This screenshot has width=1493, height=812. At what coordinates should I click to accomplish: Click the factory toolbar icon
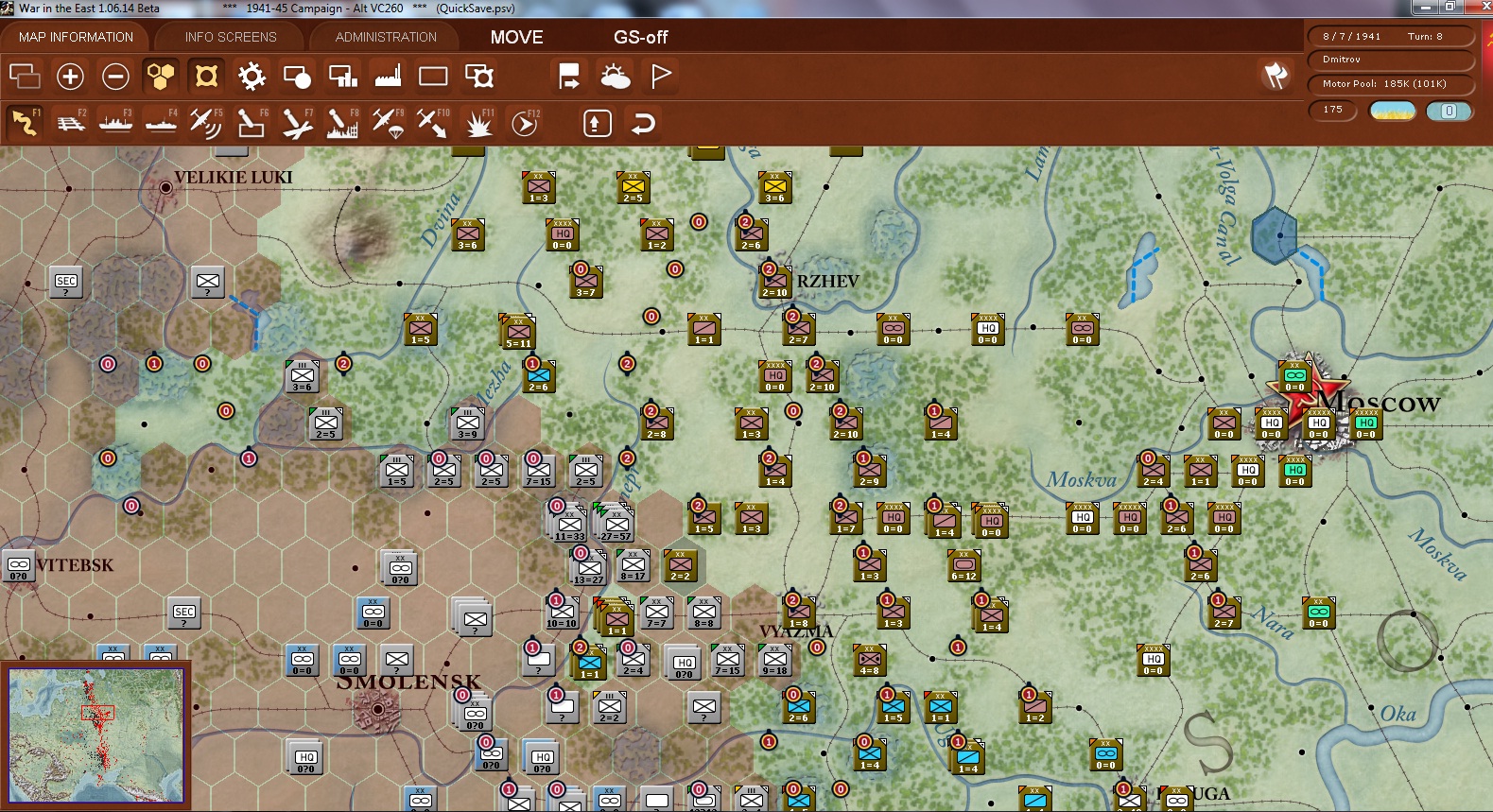388,76
